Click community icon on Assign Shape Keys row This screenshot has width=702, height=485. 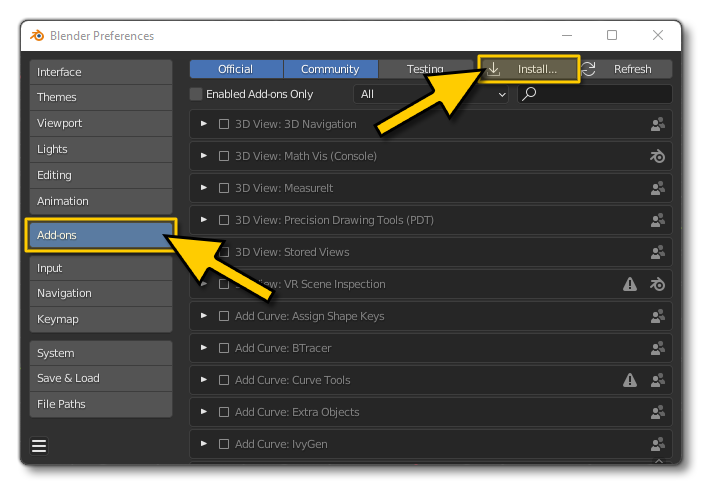[x=657, y=316]
